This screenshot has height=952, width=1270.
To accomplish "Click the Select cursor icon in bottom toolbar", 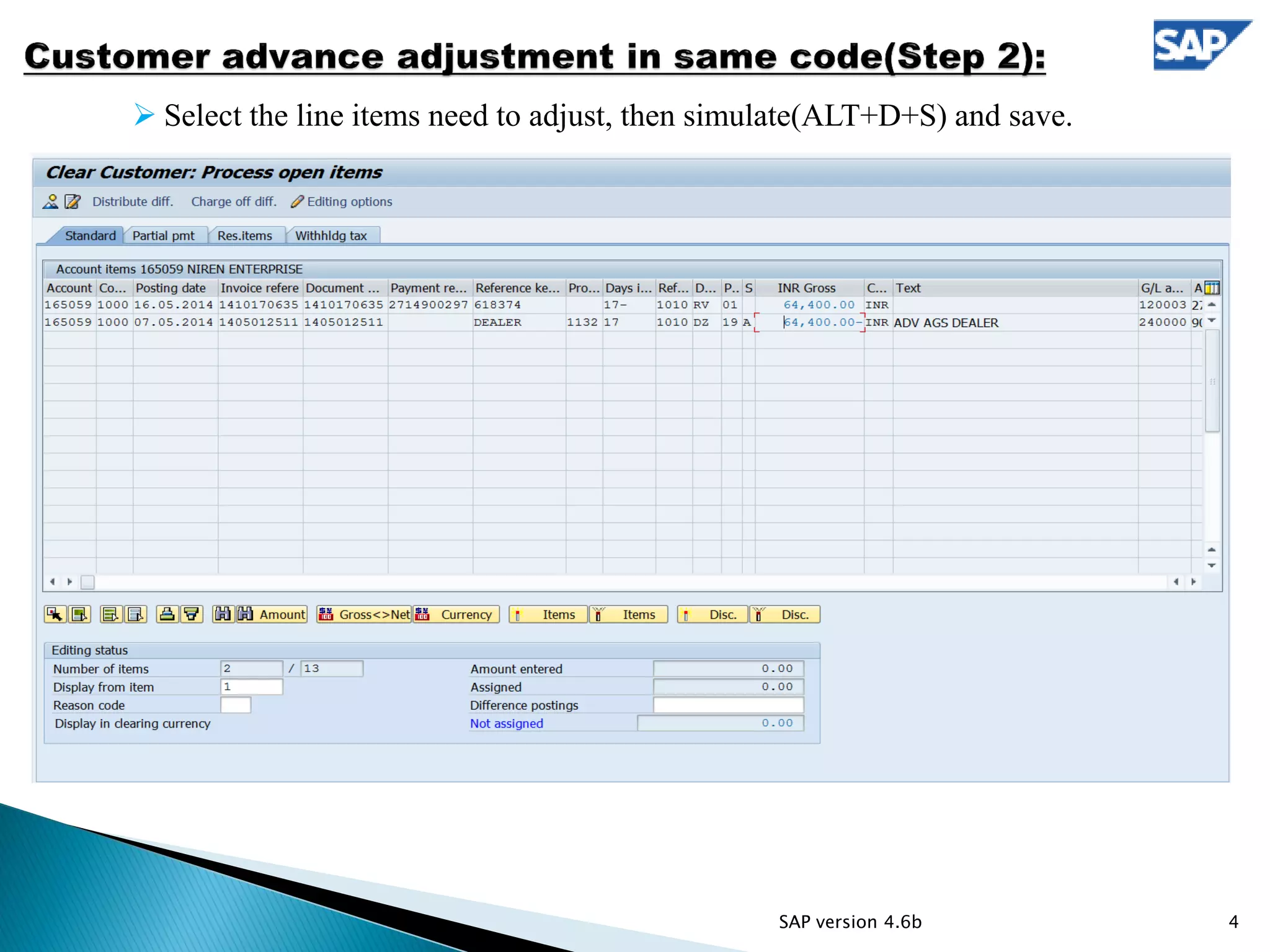I will click(x=55, y=614).
